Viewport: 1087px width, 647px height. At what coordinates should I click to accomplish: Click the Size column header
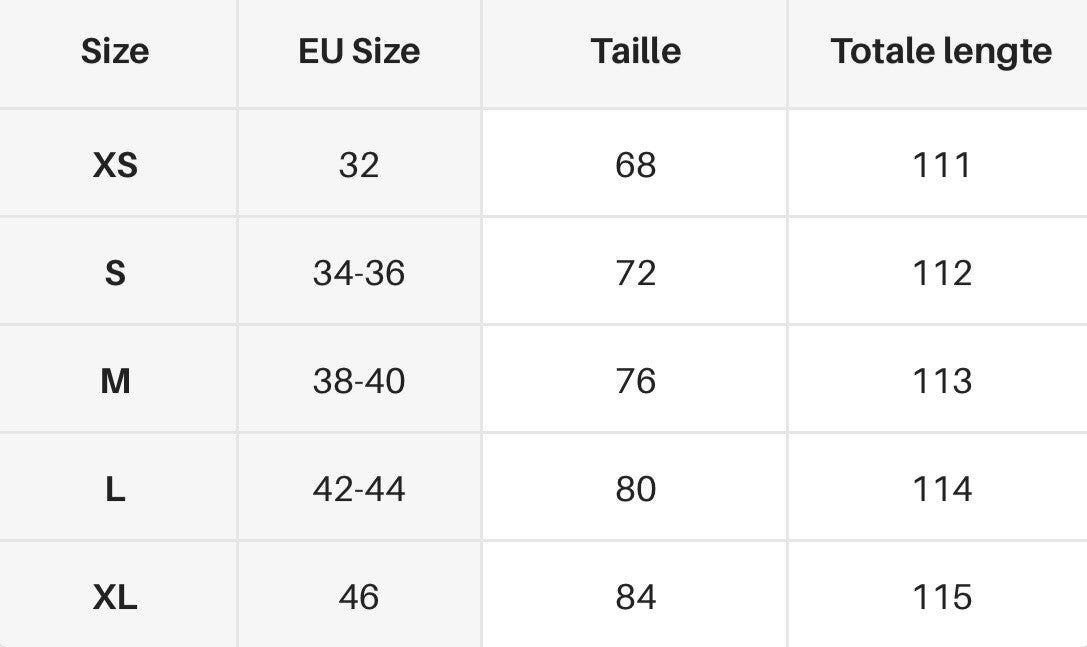click(115, 51)
